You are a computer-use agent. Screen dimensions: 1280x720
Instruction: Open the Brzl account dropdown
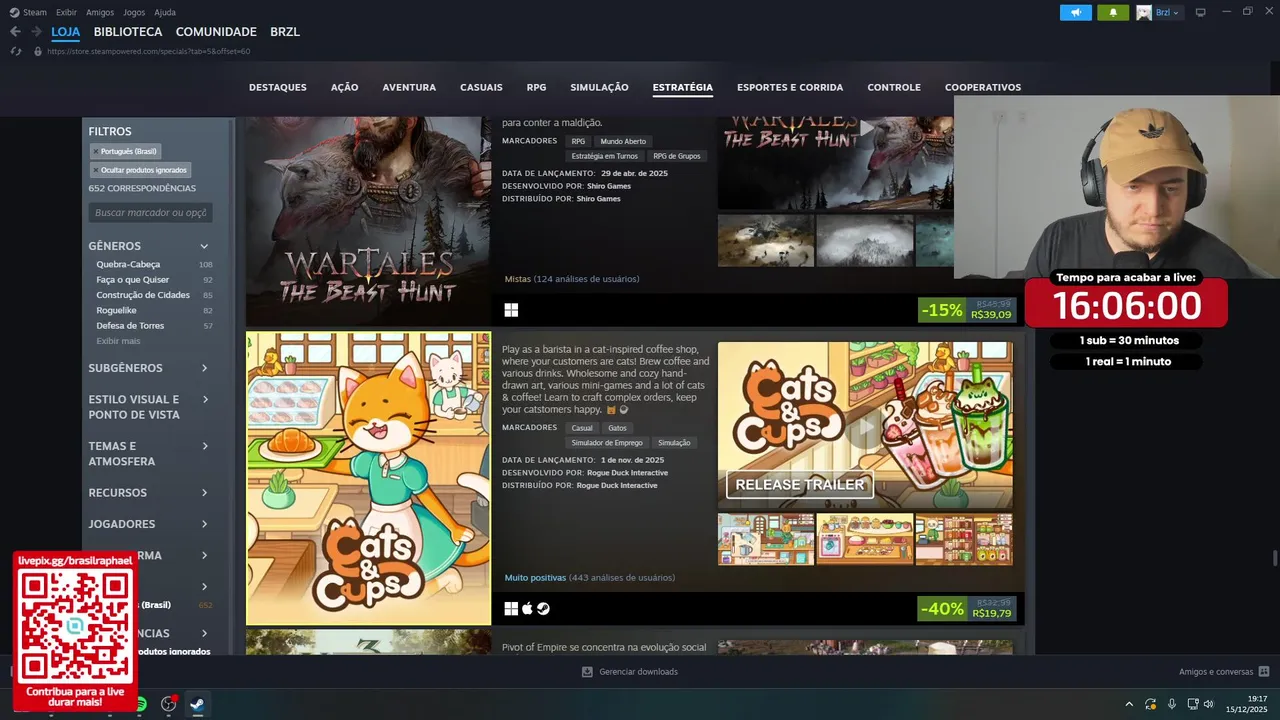tap(1169, 12)
